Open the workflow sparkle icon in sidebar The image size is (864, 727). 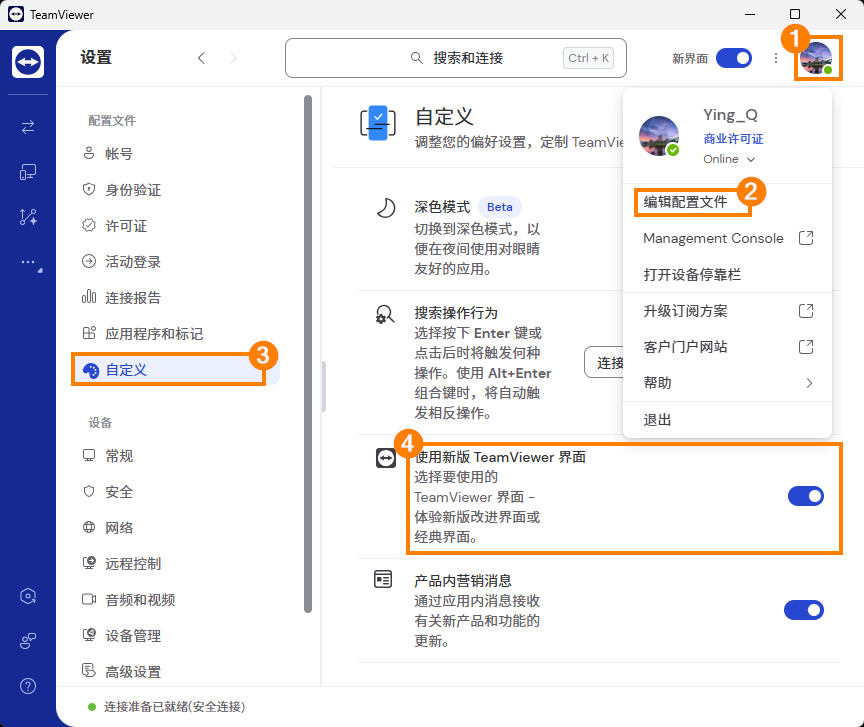pyautogui.click(x=28, y=217)
